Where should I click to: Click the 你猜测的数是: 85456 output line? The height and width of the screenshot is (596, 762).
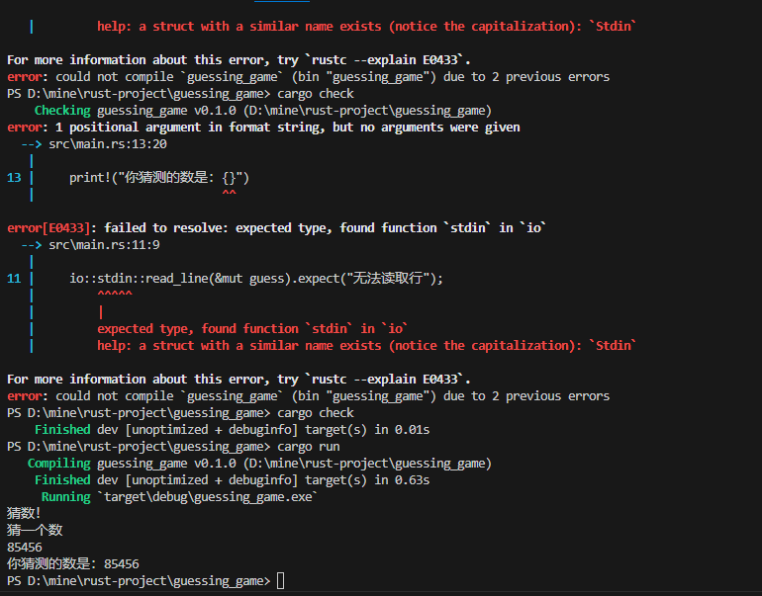coord(73,564)
